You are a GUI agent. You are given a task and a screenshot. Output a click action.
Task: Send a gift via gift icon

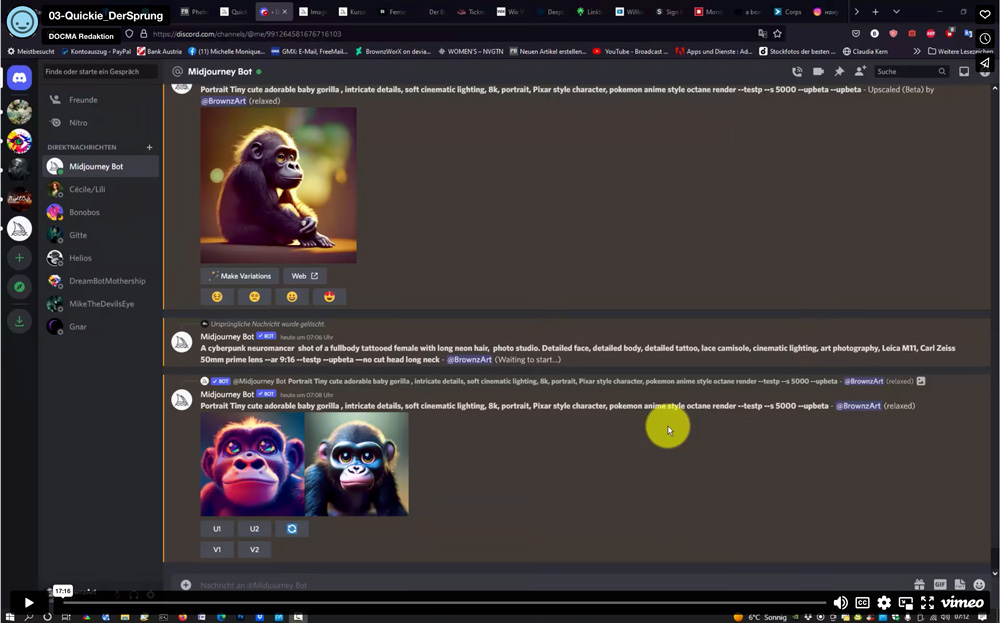[919, 584]
